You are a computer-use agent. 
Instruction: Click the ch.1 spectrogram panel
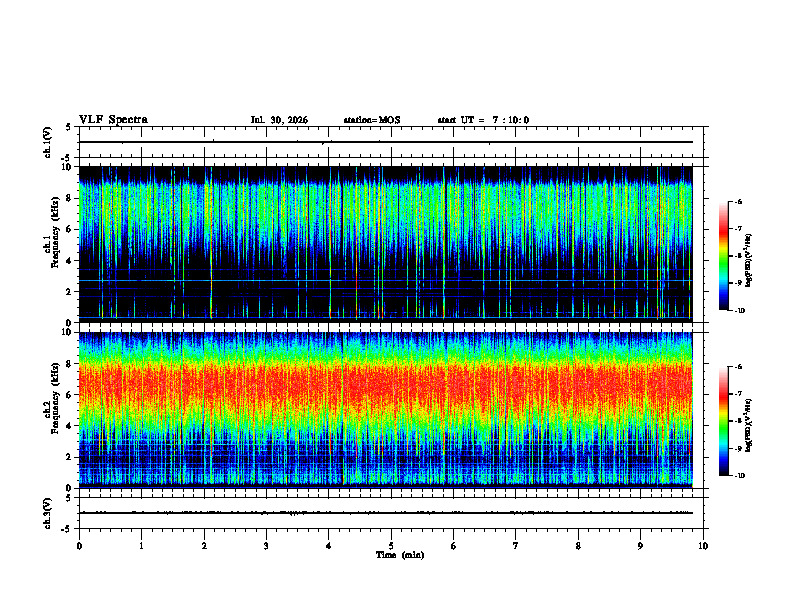(x=386, y=244)
